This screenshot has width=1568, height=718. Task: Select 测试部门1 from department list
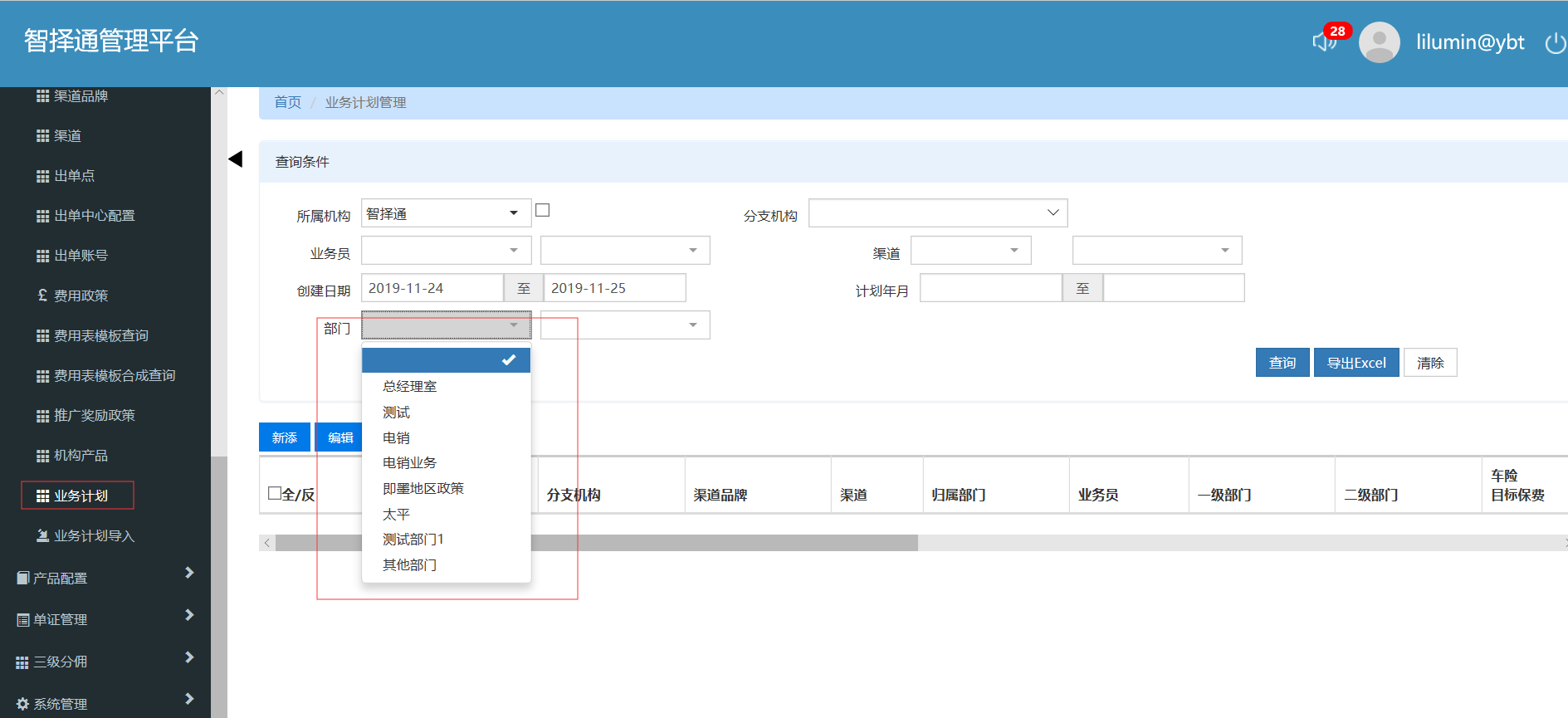[446, 540]
